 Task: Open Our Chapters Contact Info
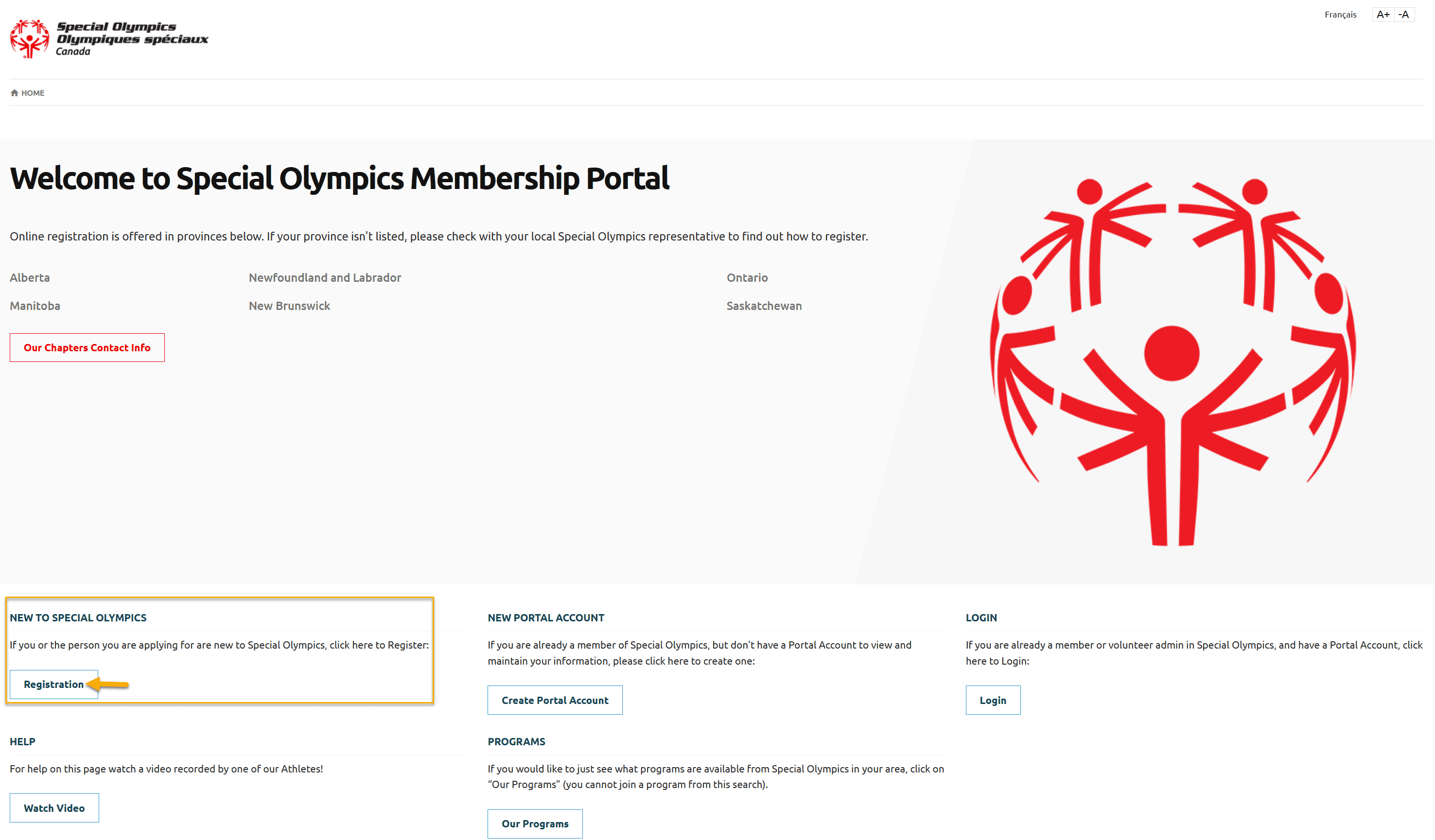pos(87,347)
